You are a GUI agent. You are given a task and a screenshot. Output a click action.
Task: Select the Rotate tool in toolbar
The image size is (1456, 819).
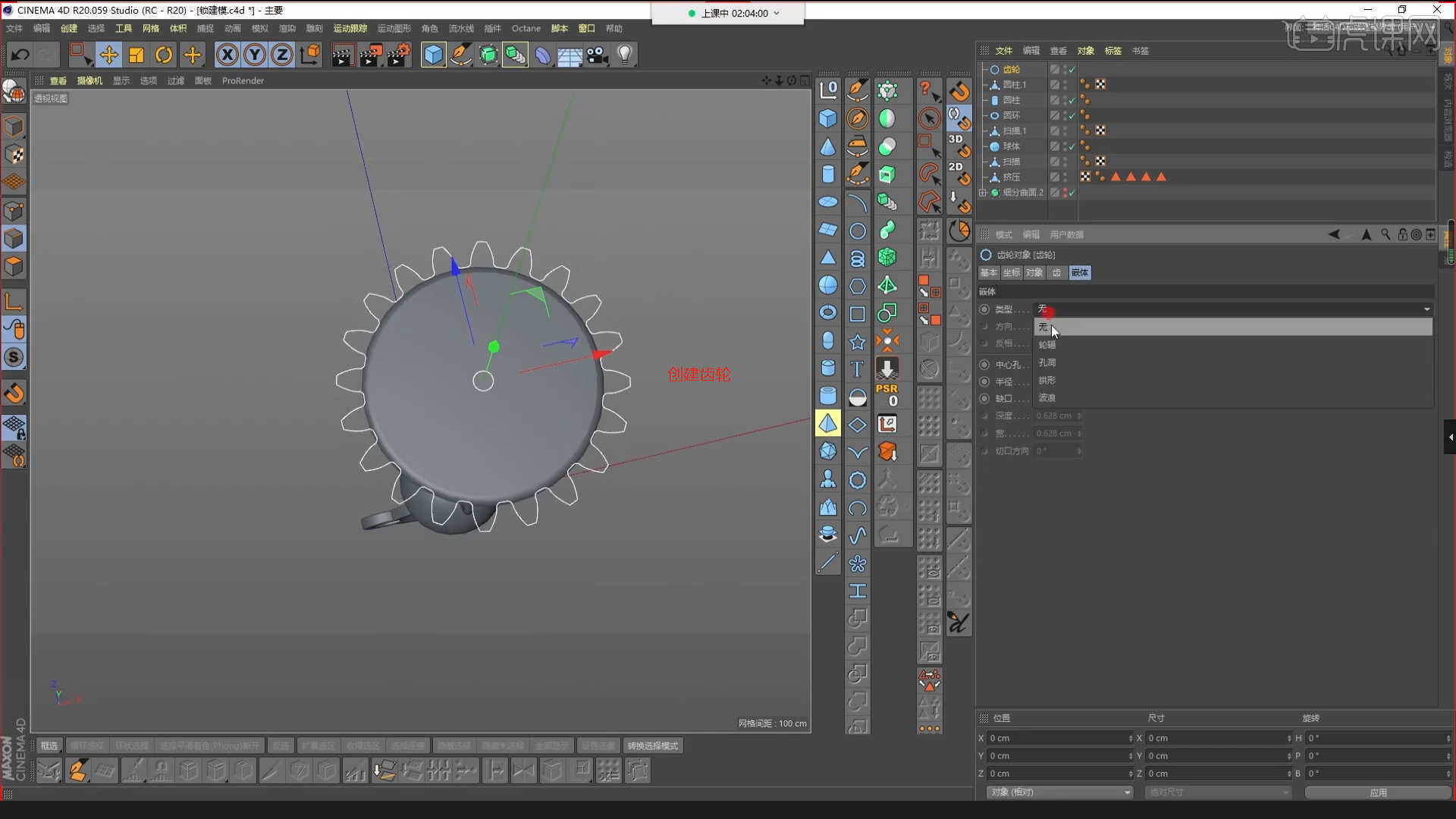[x=164, y=55]
